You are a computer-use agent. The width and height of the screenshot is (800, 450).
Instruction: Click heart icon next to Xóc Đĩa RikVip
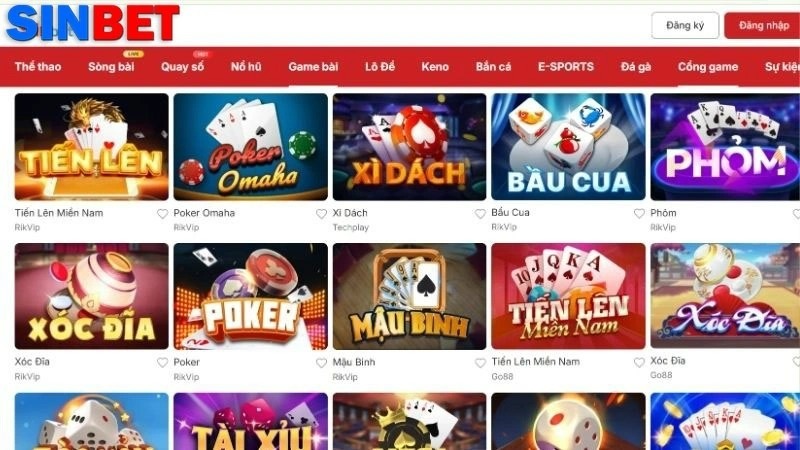click(x=162, y=362)
